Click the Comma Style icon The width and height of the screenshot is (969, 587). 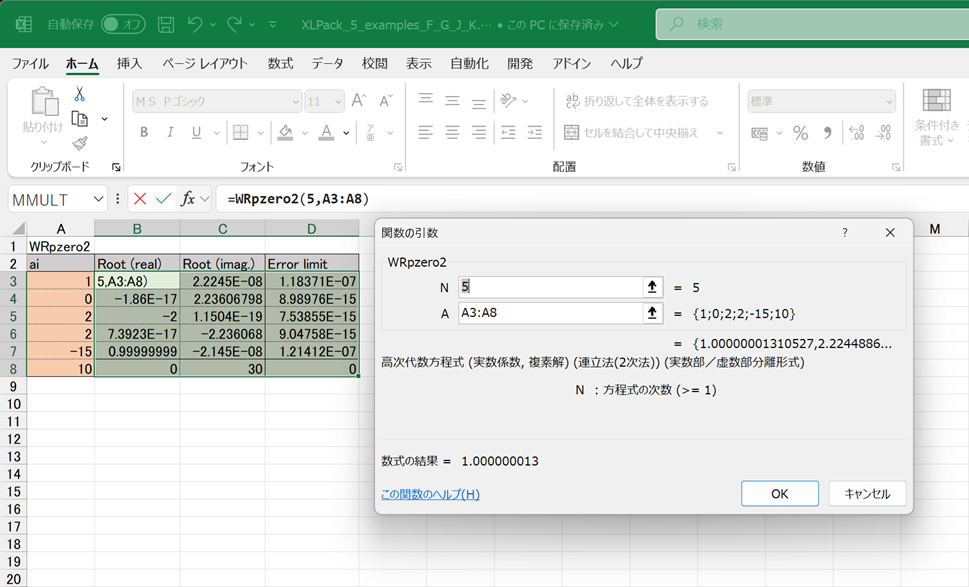(x=827, y=133)
